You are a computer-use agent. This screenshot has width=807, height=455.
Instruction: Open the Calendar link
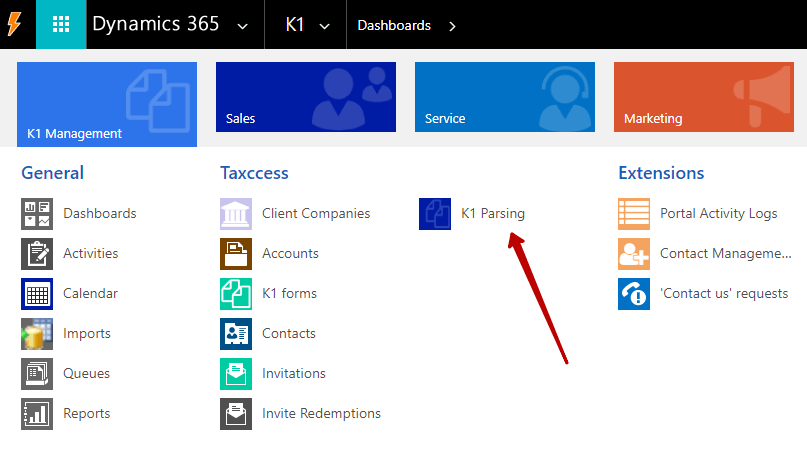tap(91, 293)
